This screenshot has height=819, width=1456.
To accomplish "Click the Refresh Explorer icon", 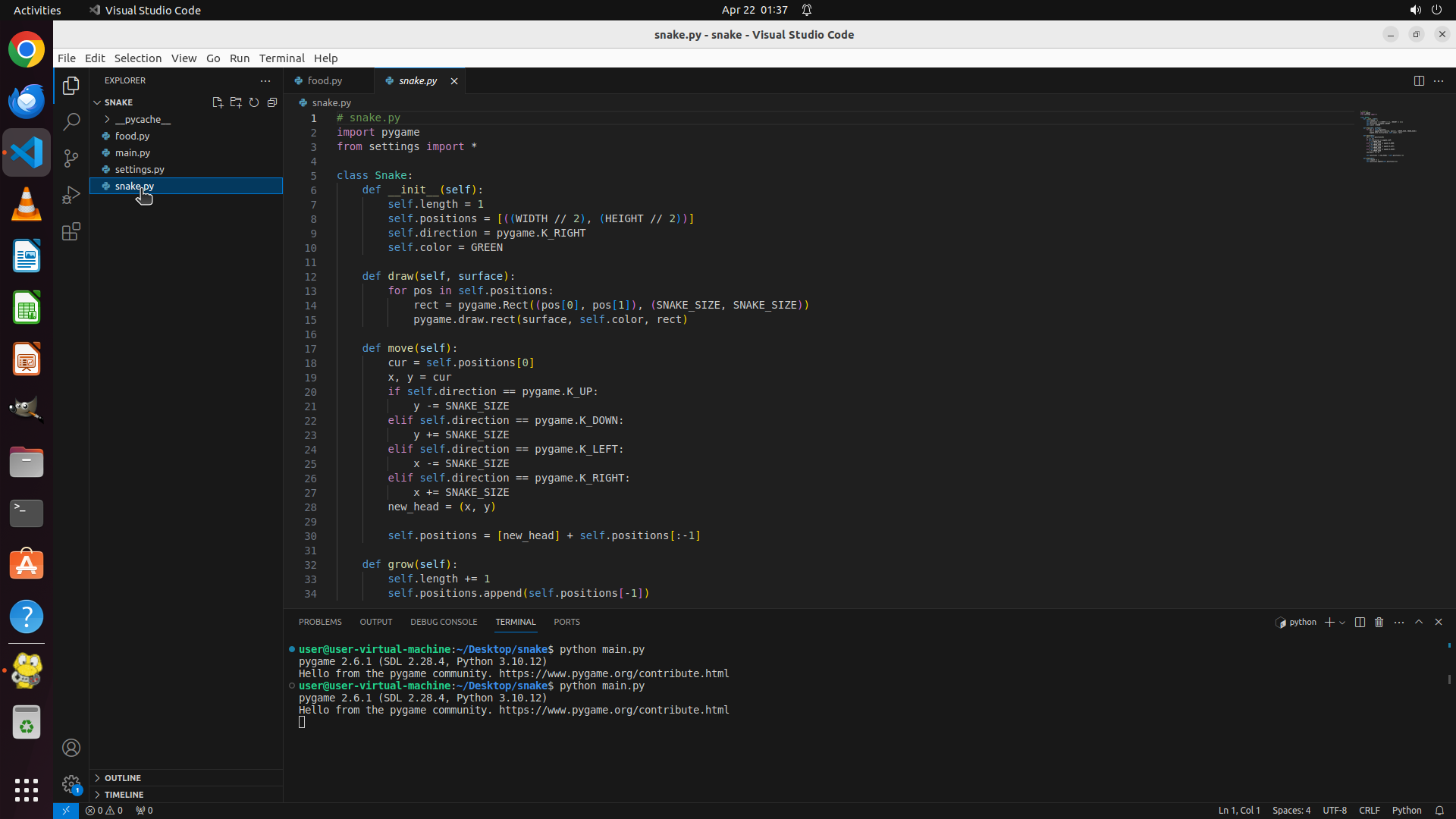I will 254,102.
